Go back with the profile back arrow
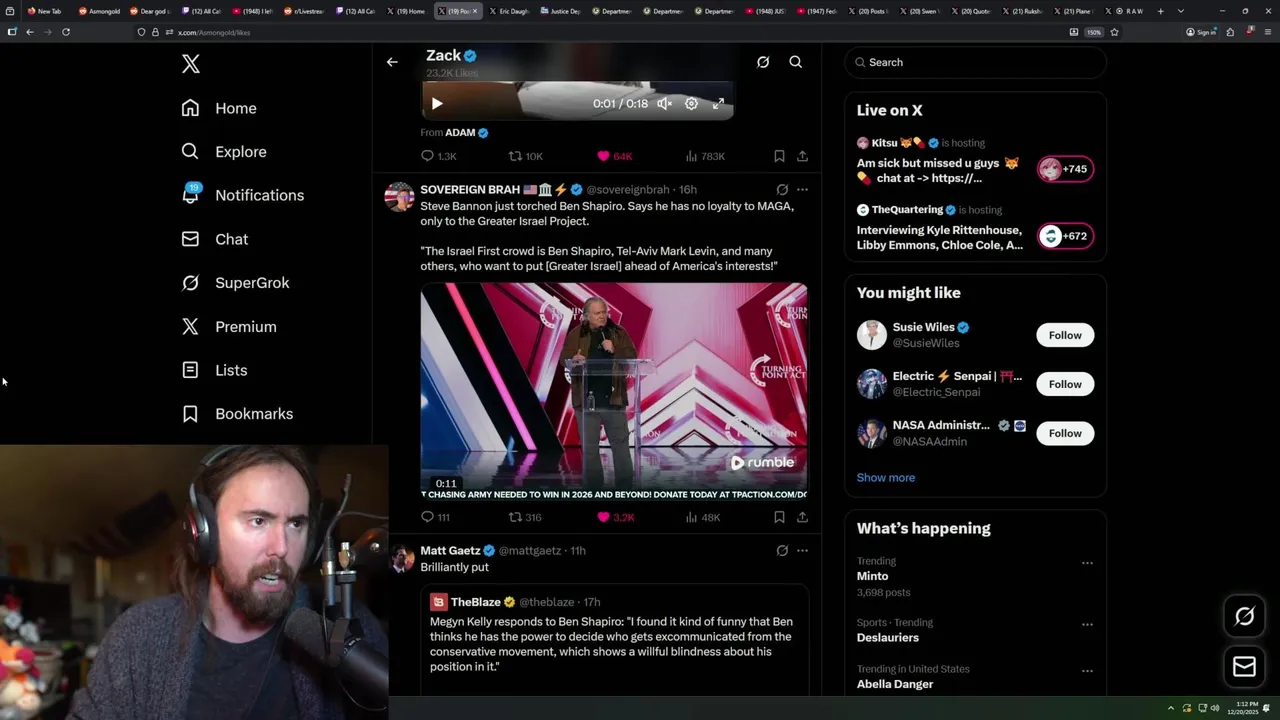The width and height of the screenshot is (1280, 720). coord(392,62)
